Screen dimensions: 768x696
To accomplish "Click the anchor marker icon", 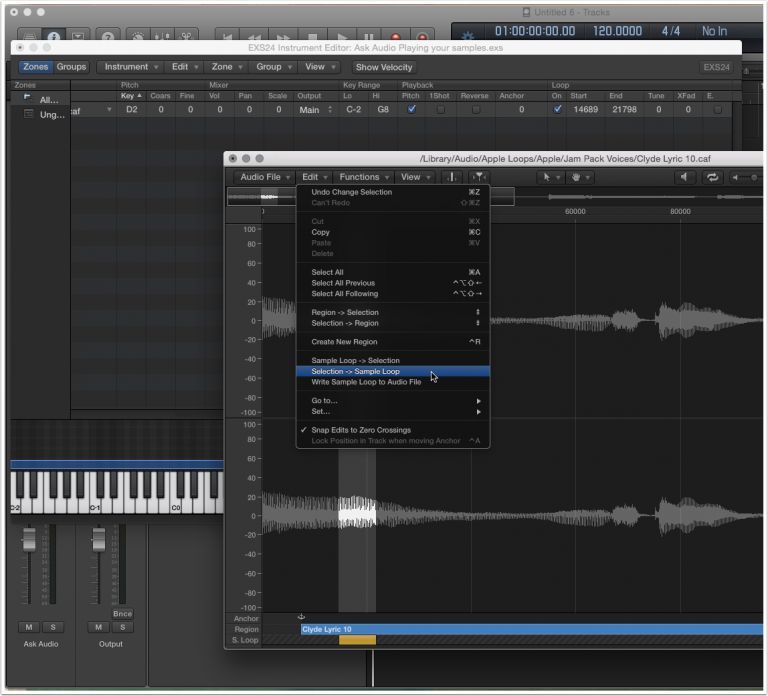I will point(301,617).
